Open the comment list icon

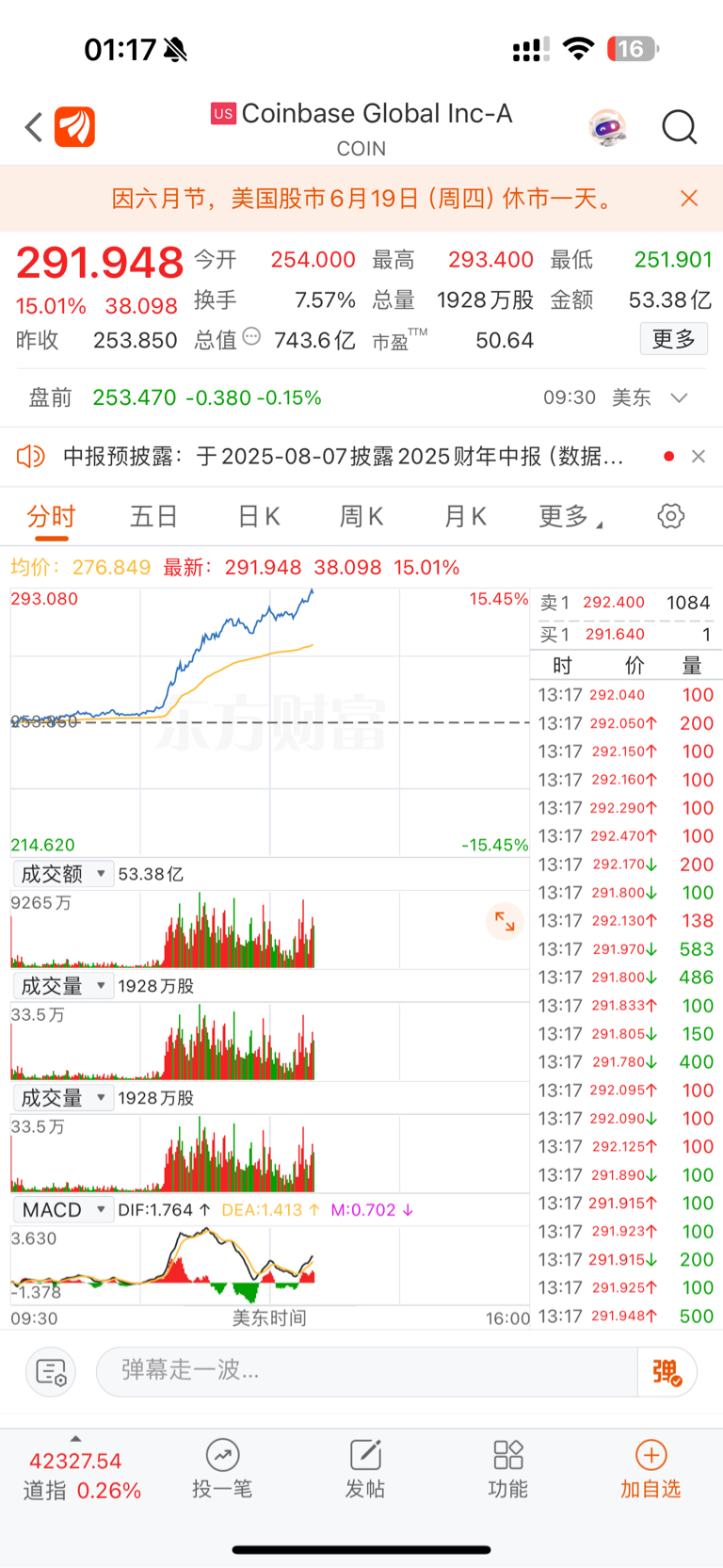click(x=51, y=1371)
